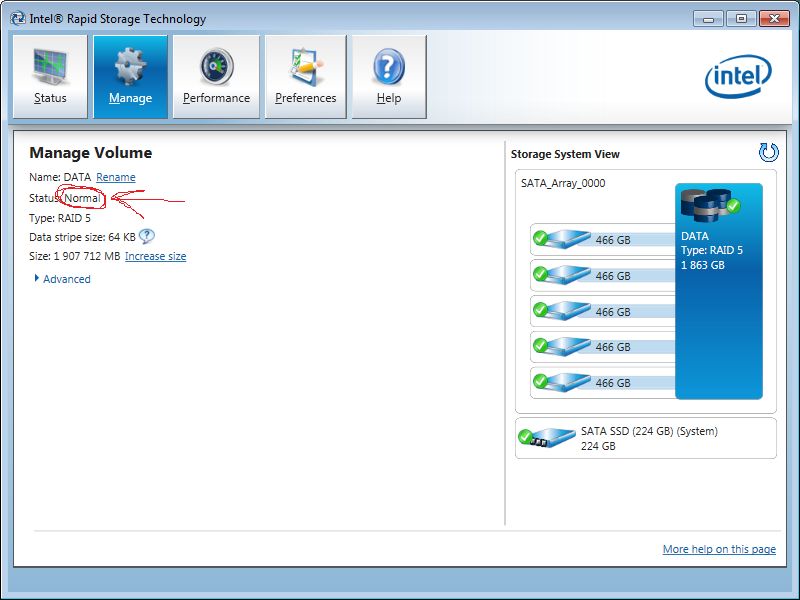Click the Rapid Storage Technology title bar icon
Viewport: 800px width, 600px height.
click(x=18, y=18)
